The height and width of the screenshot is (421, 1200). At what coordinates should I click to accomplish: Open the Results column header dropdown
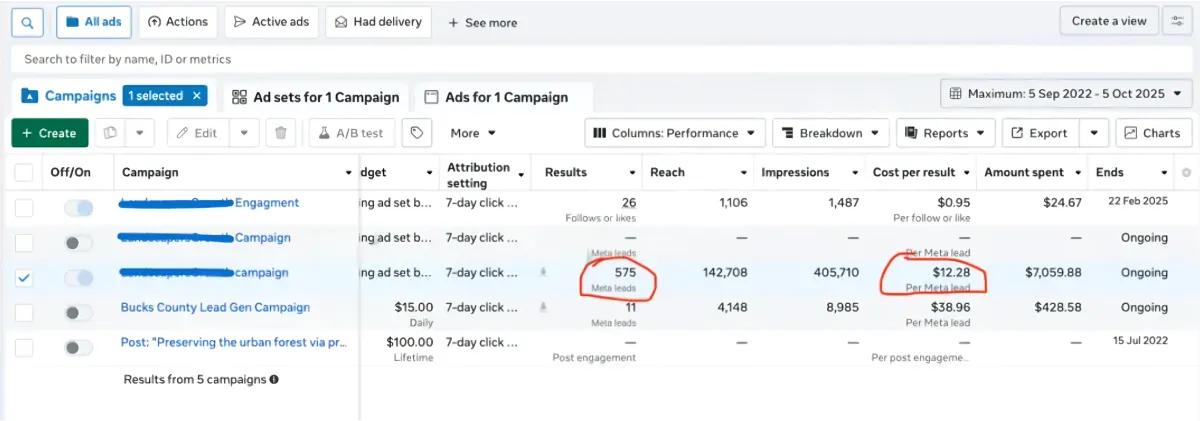coord(634,173)
